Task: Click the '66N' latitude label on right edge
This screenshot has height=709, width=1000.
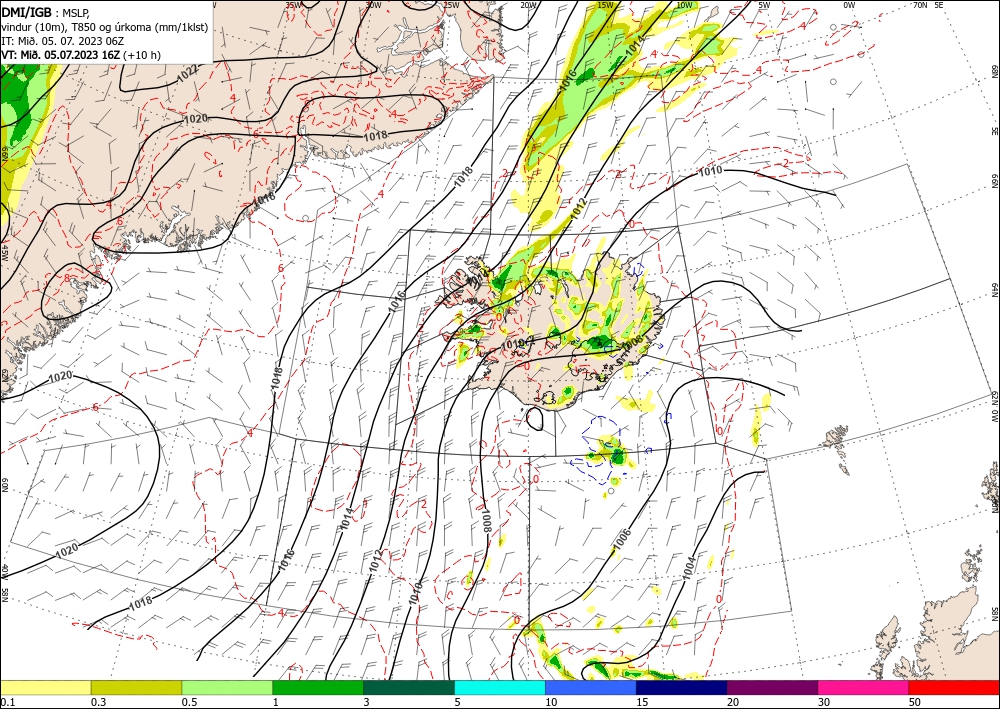Action: 994,181
